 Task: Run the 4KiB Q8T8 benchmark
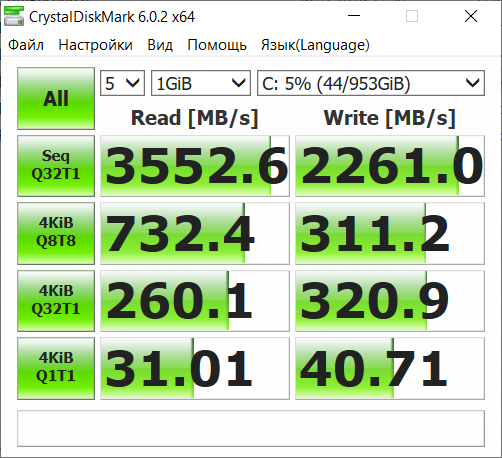(56, 233)
